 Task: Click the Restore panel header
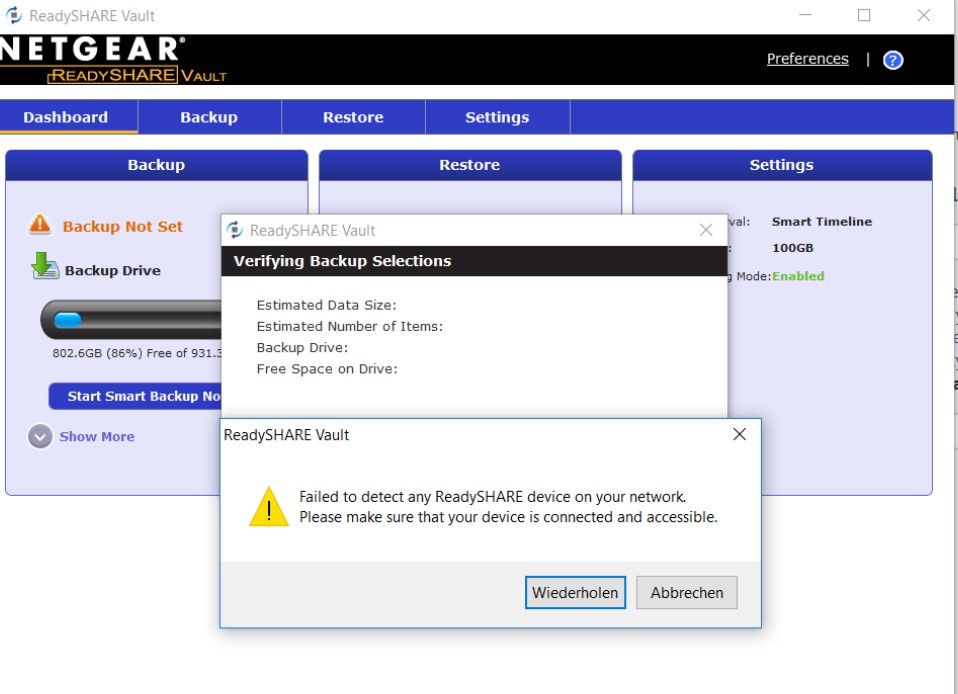[470, 165]
